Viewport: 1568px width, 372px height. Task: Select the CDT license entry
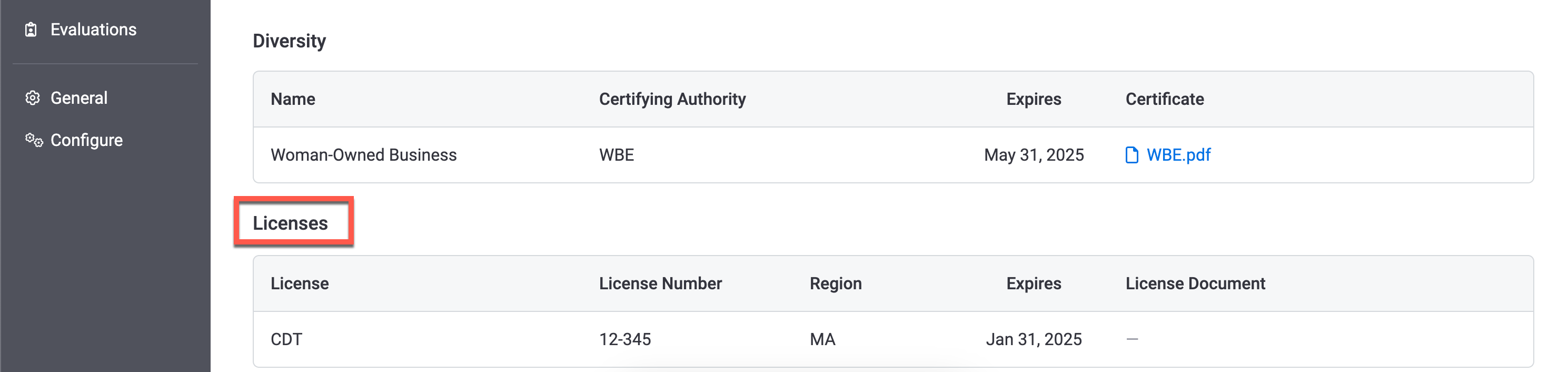pos(286,340)
